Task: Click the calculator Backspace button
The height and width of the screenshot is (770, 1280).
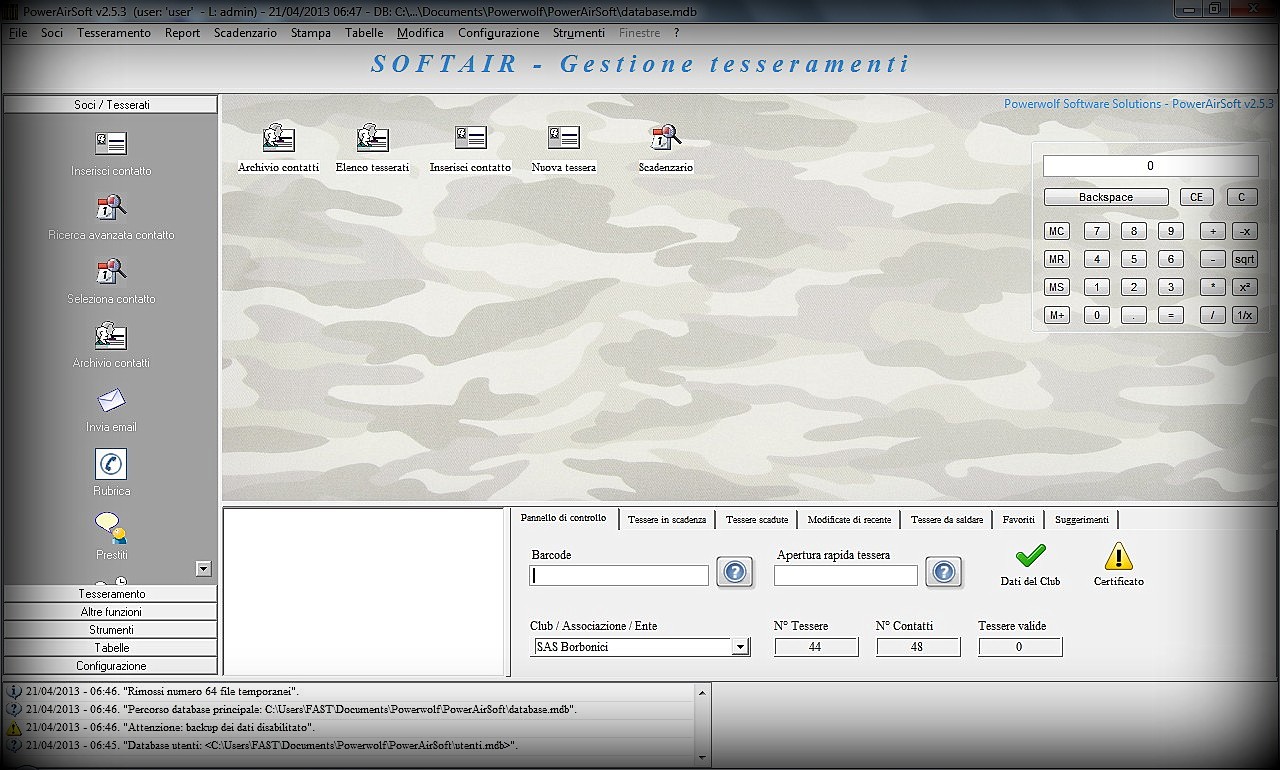Action: 1106,197
